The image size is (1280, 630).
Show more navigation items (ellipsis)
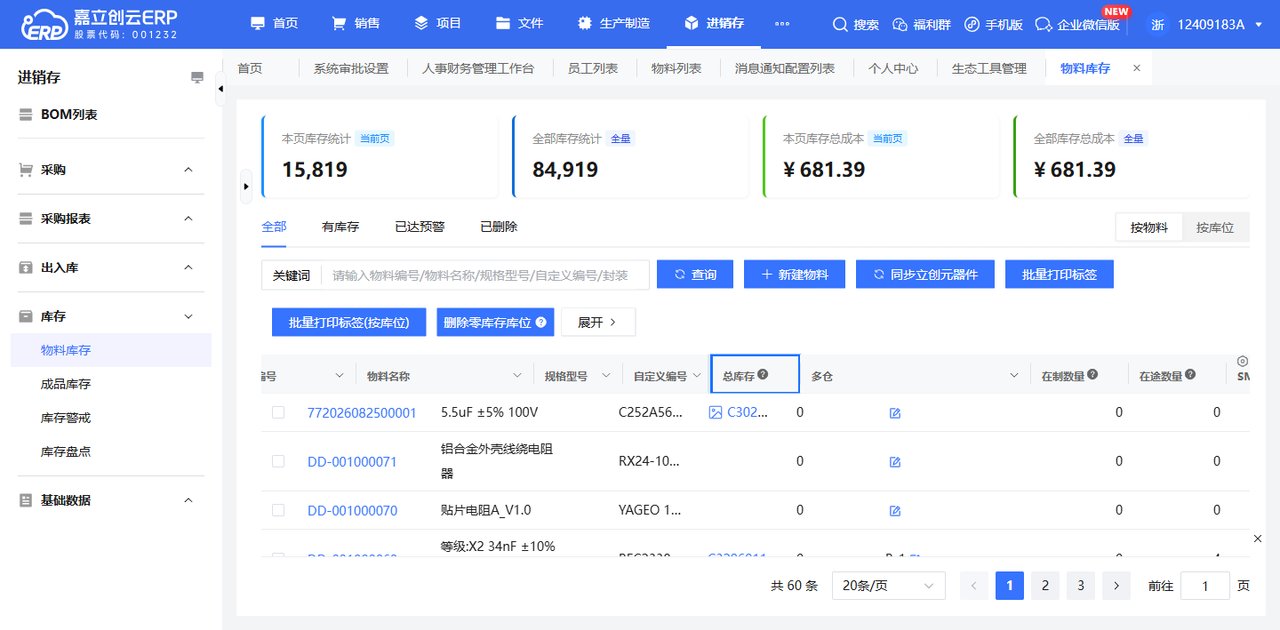[782, 23]
